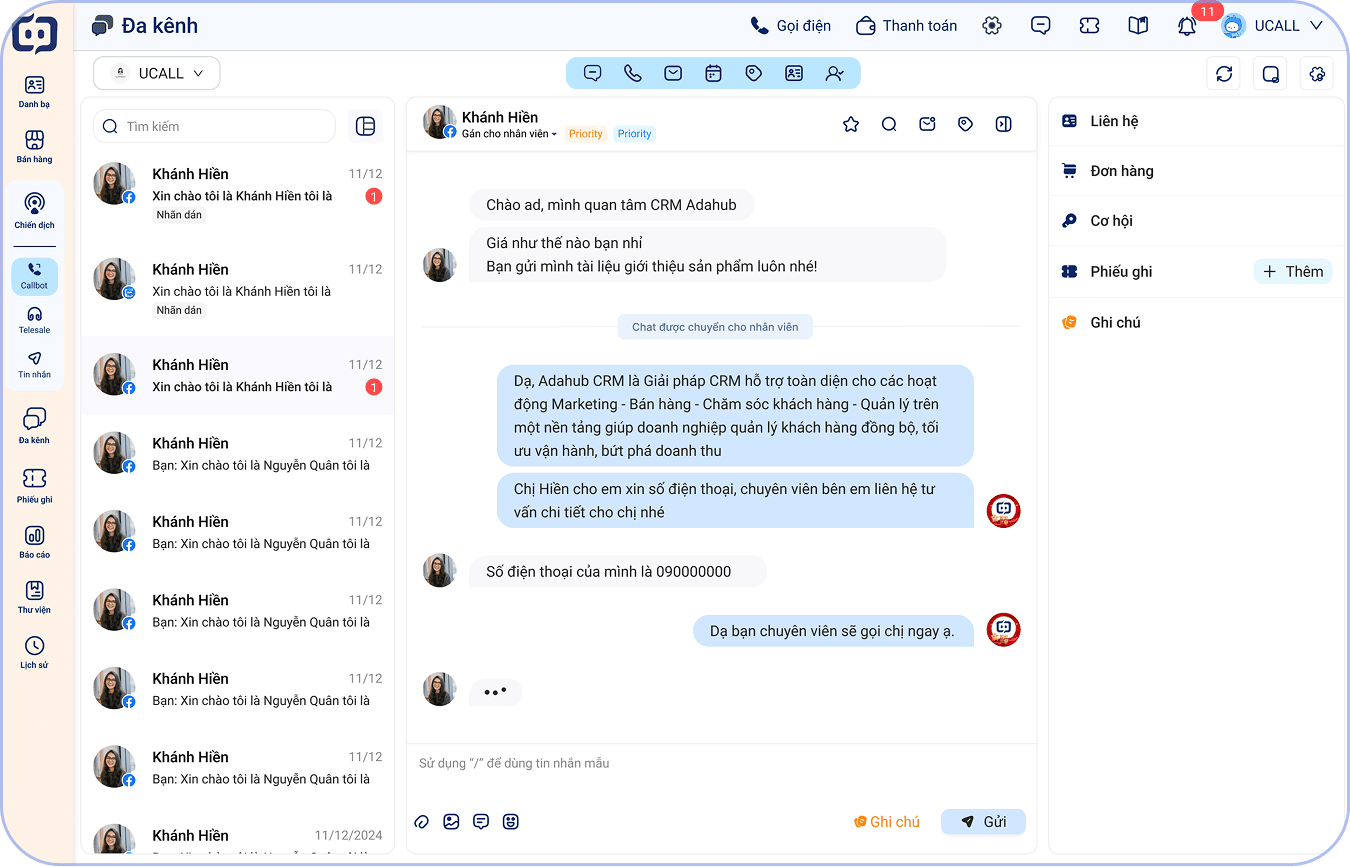The height and width of the screenshot is (867, 1350).
Task: Click the calendar filter icon
Action: [x=713, y=73]
